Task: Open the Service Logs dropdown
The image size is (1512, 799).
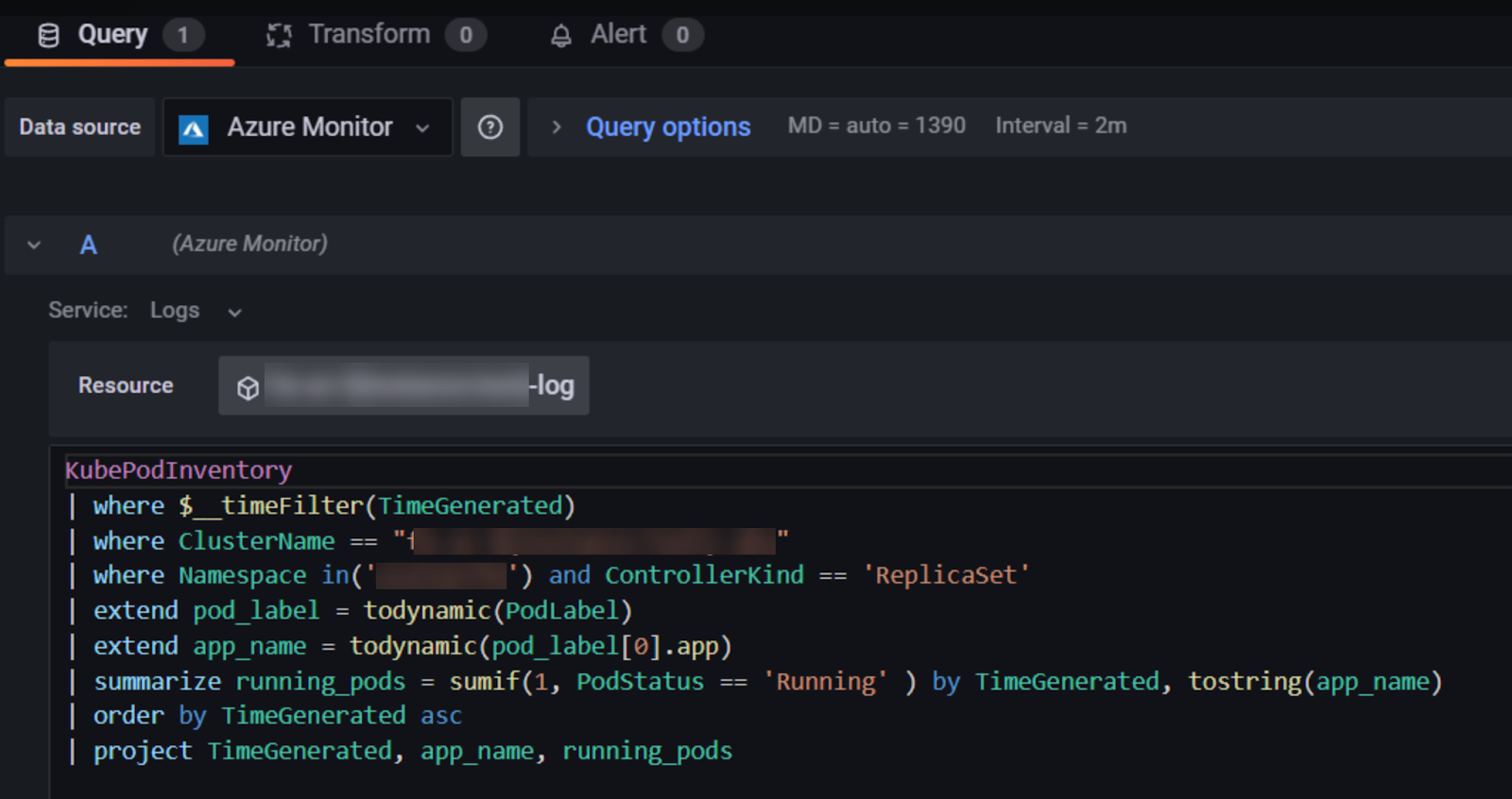Action: tap(196, 311)
